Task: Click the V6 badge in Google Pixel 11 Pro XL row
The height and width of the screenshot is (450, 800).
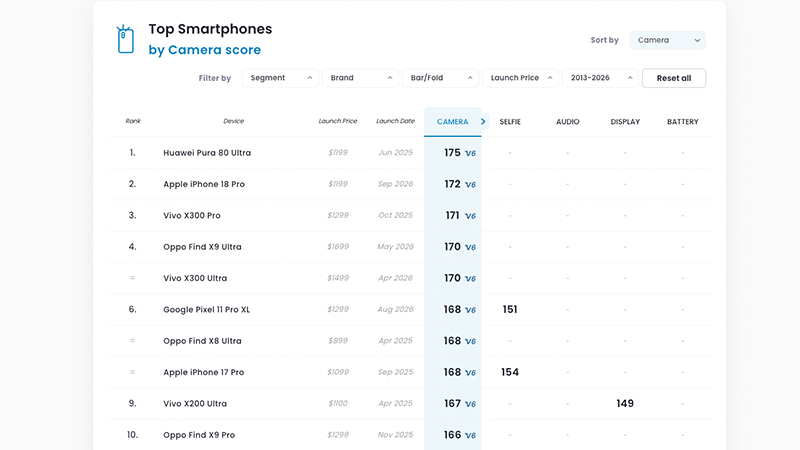Action: 470,310
